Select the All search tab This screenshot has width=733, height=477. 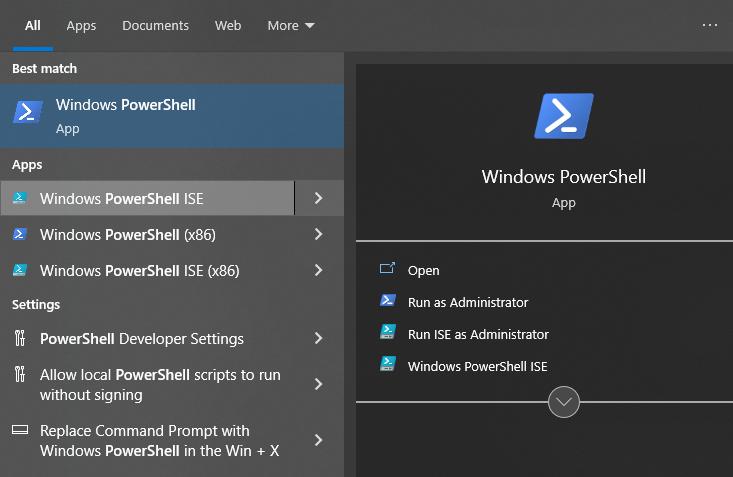[x=33, y=25]
